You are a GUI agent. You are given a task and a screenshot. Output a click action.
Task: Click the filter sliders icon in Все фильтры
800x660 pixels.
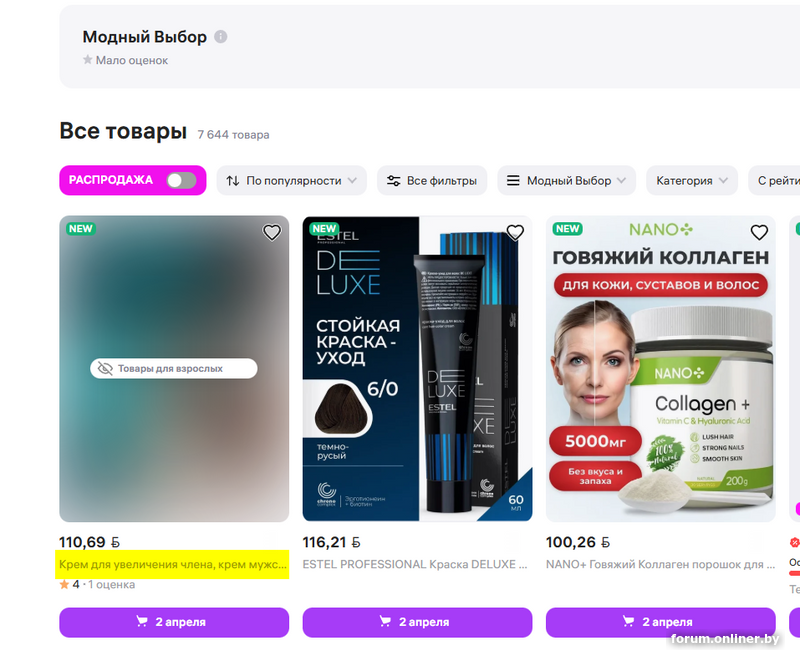(x=393, y=181)
